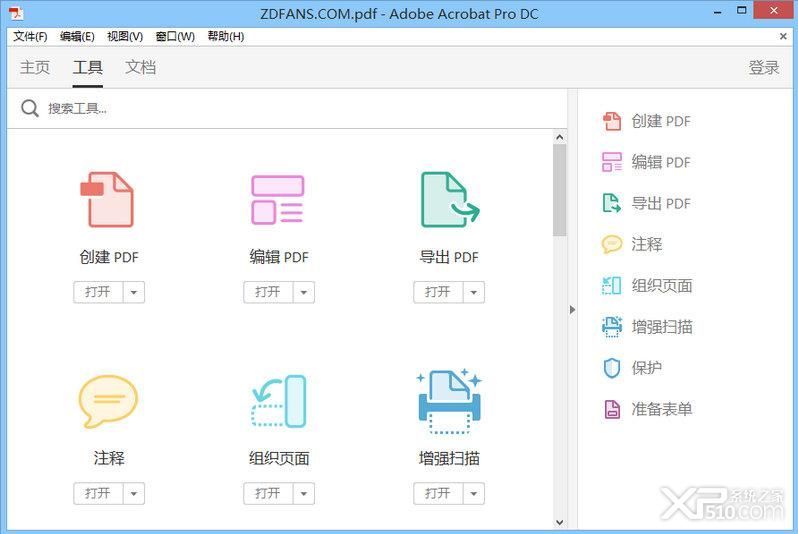
Task: Switch to the 工具 tab
Action: click(88, 67)
